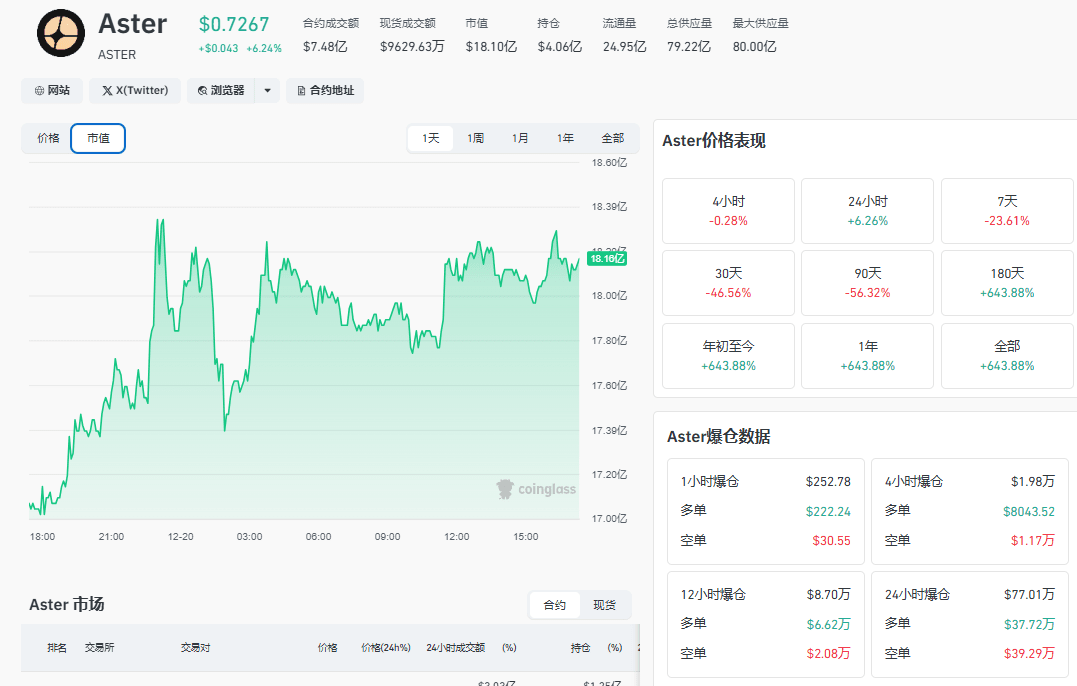This screenshot has height=686, width=1077.
Task: Click the 18.16亿 current value chart marker
Action: pos(607,259)
